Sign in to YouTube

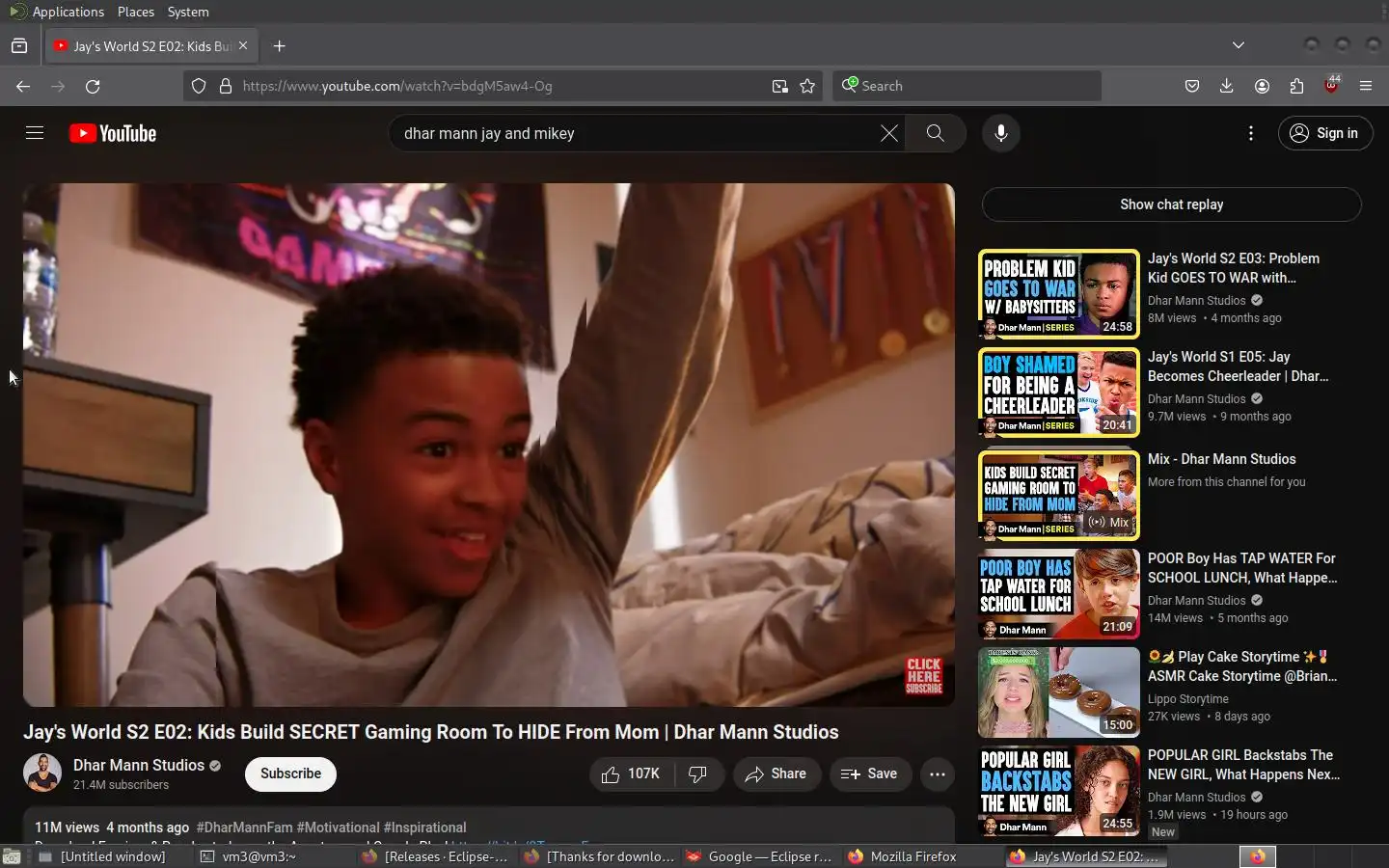click(1325, 133)
